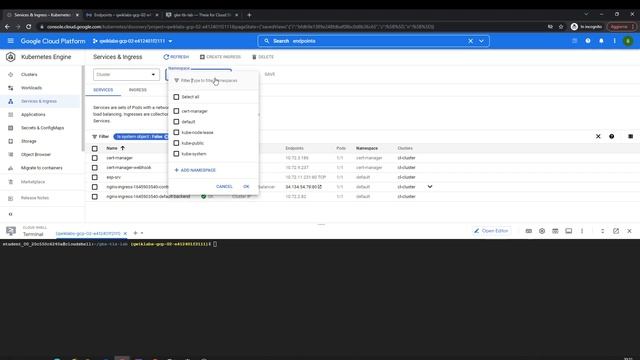Screen dimensions: 640x360
Task: Toggle the select-all rows header checkbox
Action: pyautogui.click(x=95, y=149)
